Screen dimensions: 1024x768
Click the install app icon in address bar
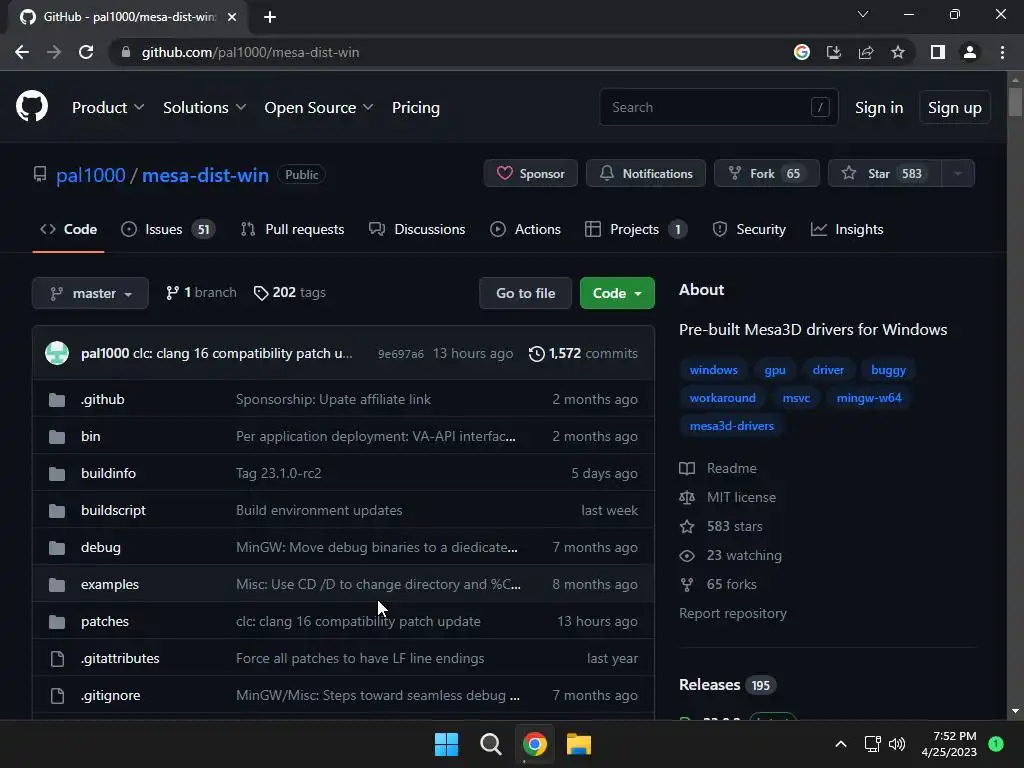pyautogui.click(x=834, y=52)
